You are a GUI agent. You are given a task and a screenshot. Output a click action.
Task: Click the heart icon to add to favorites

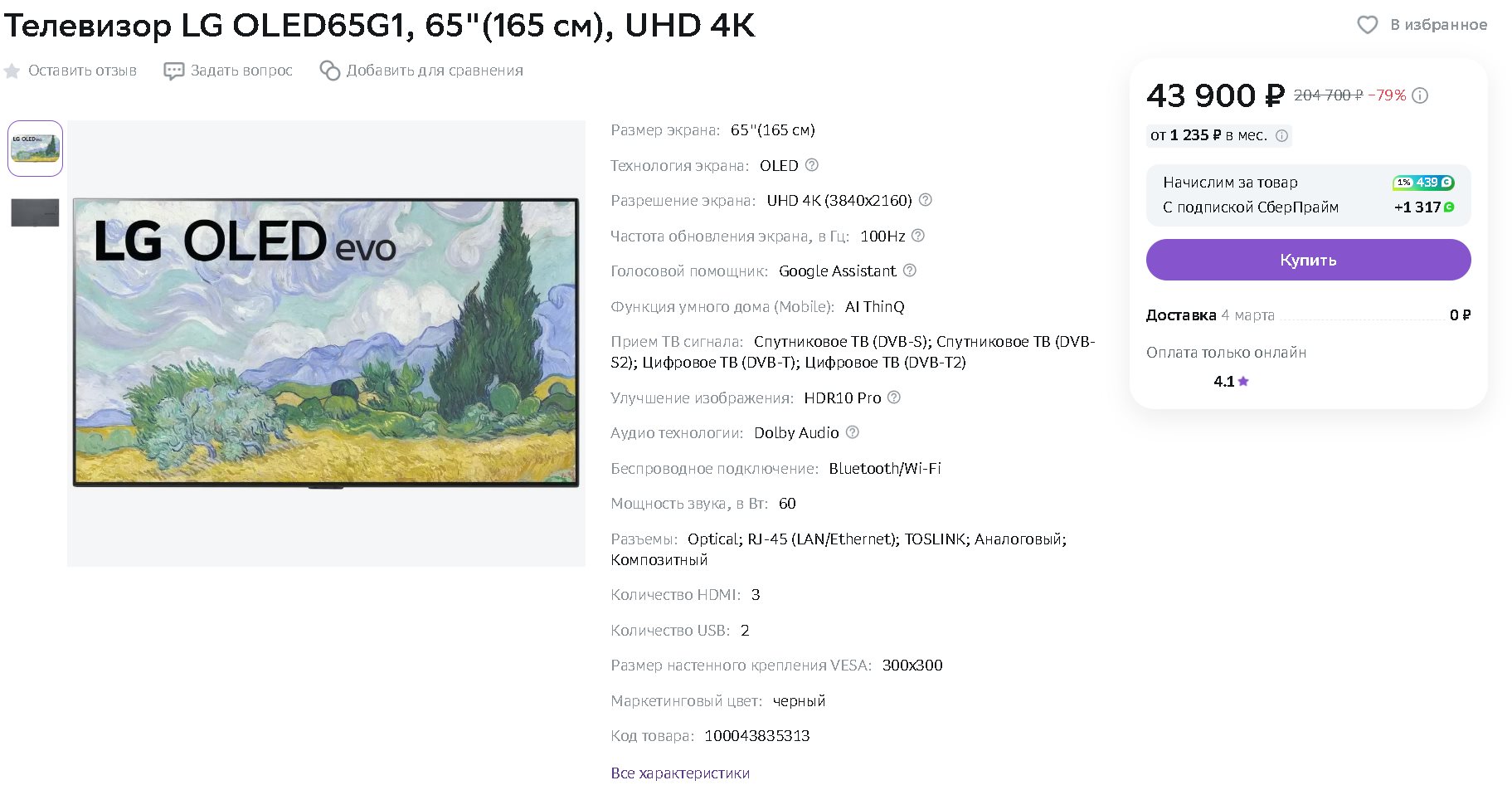tap(1367, 25)
